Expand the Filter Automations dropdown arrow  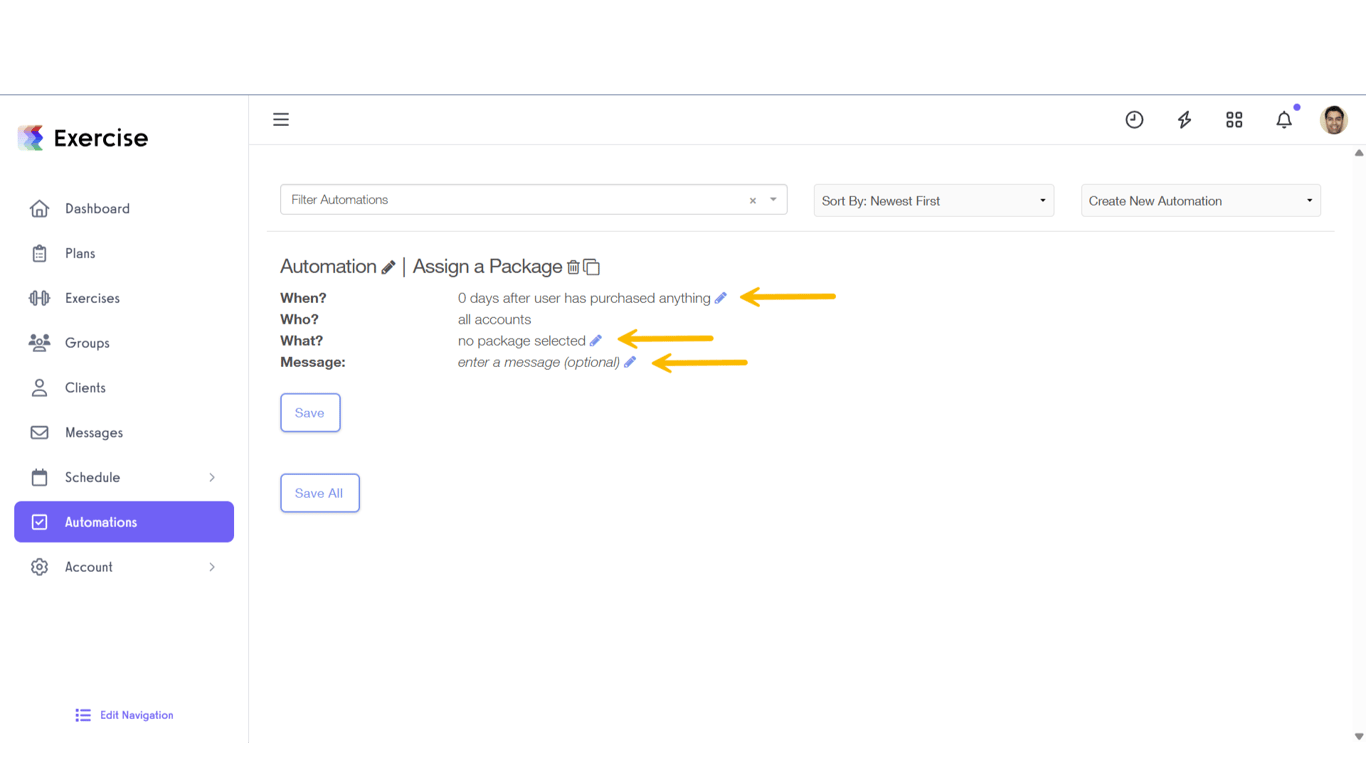tap(773, 200)
